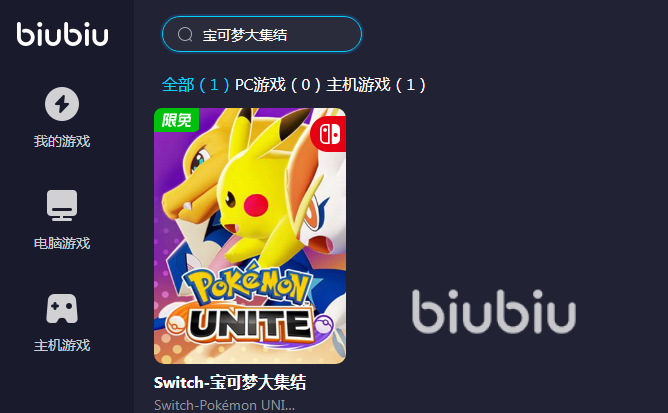
Task: Click the large biubiu watermark logo
Action: point(494,312)
